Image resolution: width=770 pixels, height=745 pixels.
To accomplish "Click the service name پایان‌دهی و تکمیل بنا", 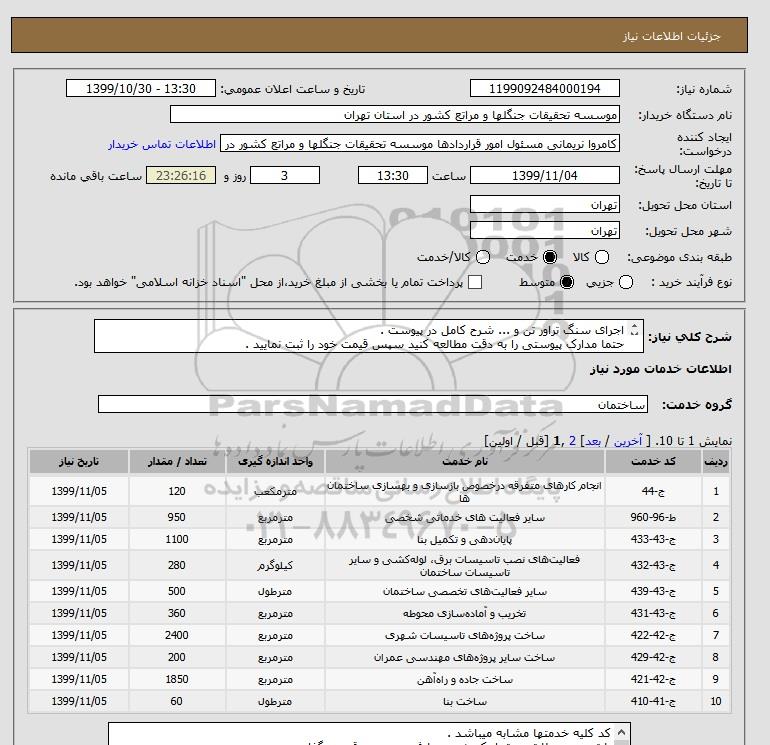I will [465, 539].
